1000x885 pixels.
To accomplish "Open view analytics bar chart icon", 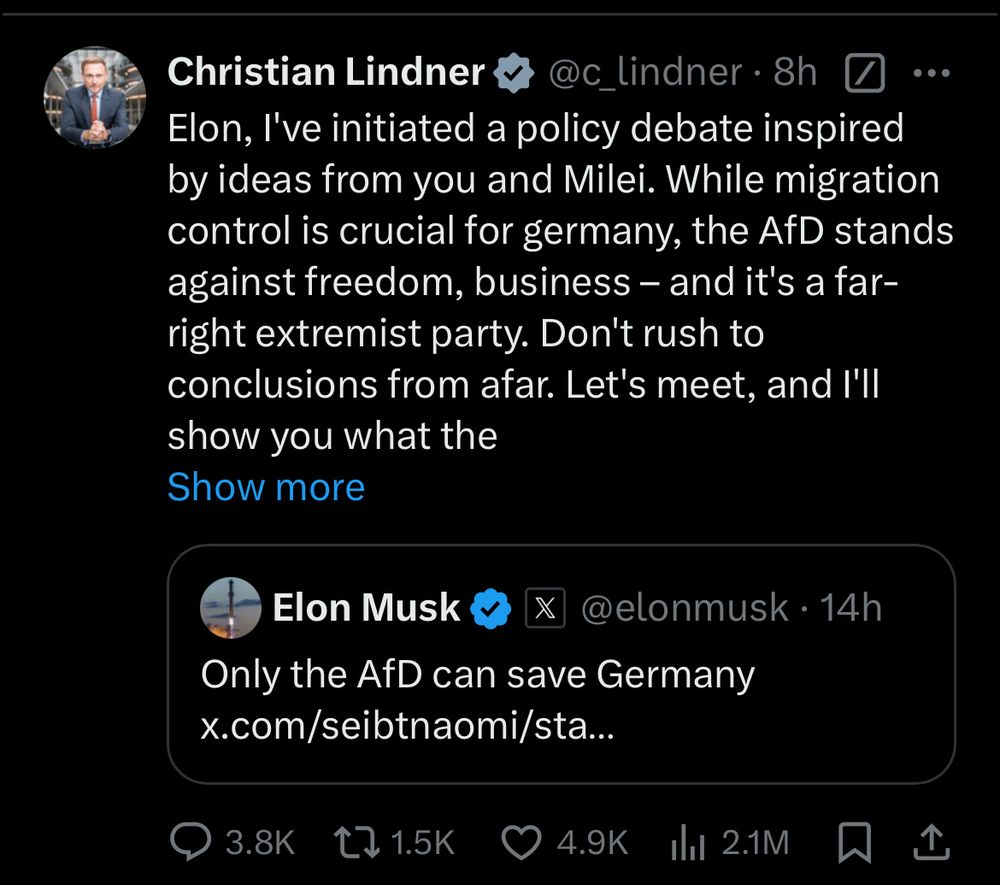I will coord(687,842).
